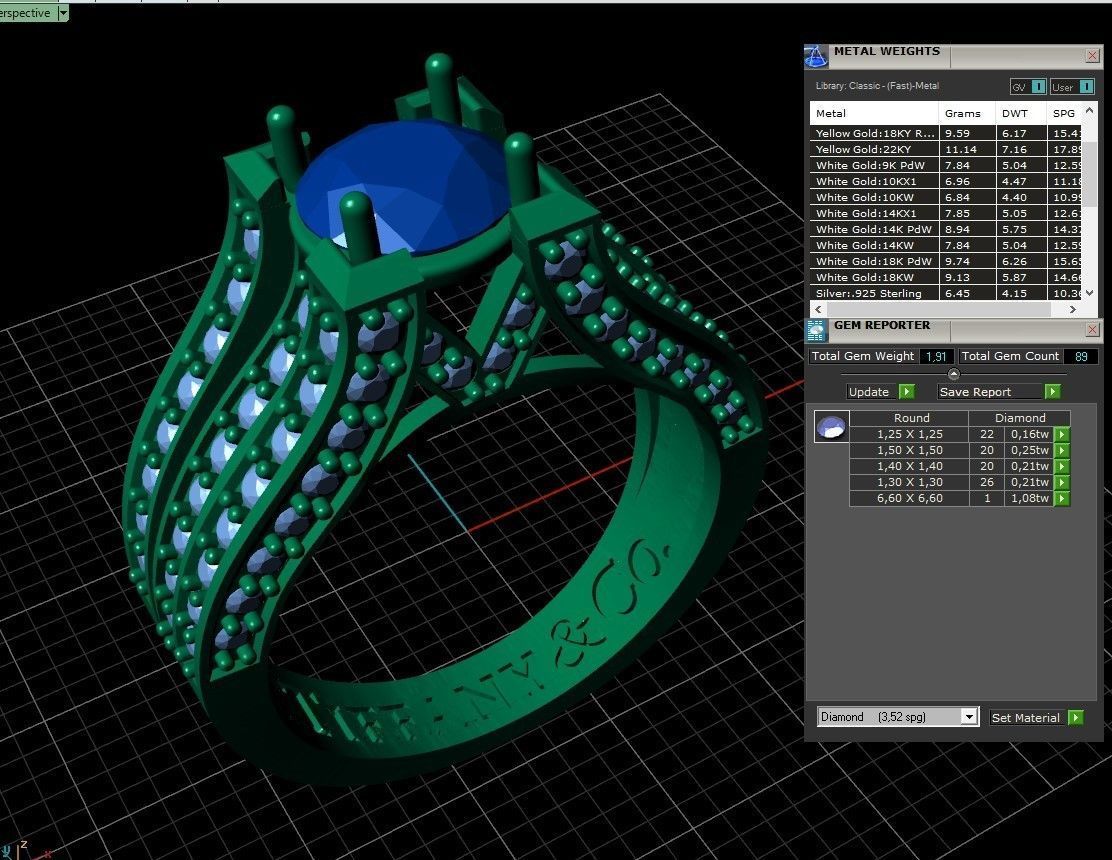Click the Perspective viewport label
The image size is (1112, 860).
click(26, 13)
